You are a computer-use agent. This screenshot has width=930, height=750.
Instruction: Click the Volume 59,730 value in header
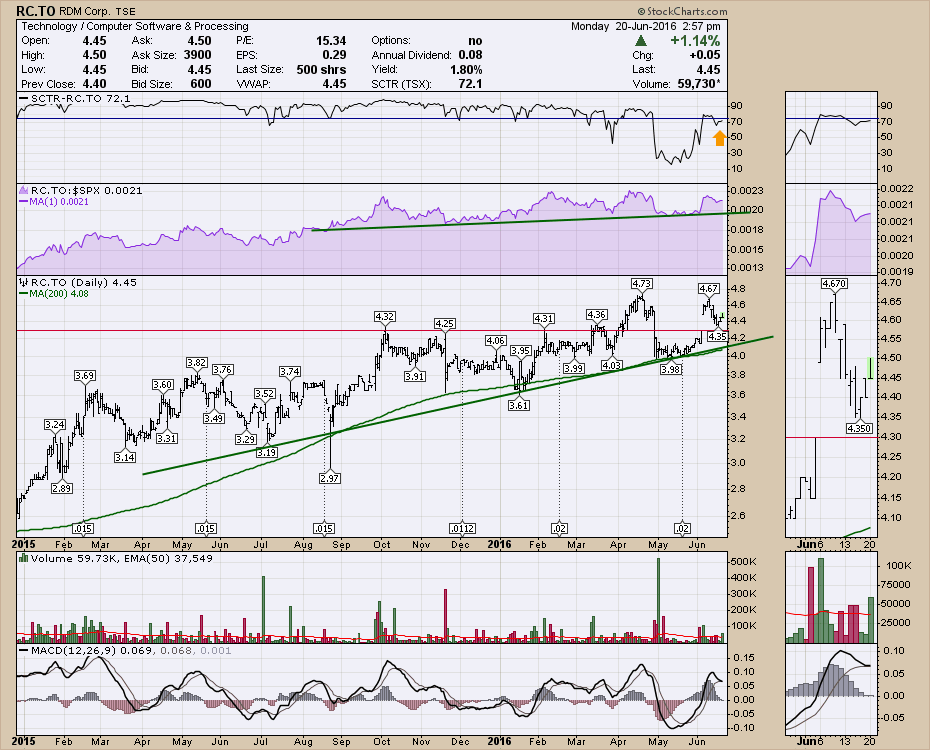click(699, 84)
